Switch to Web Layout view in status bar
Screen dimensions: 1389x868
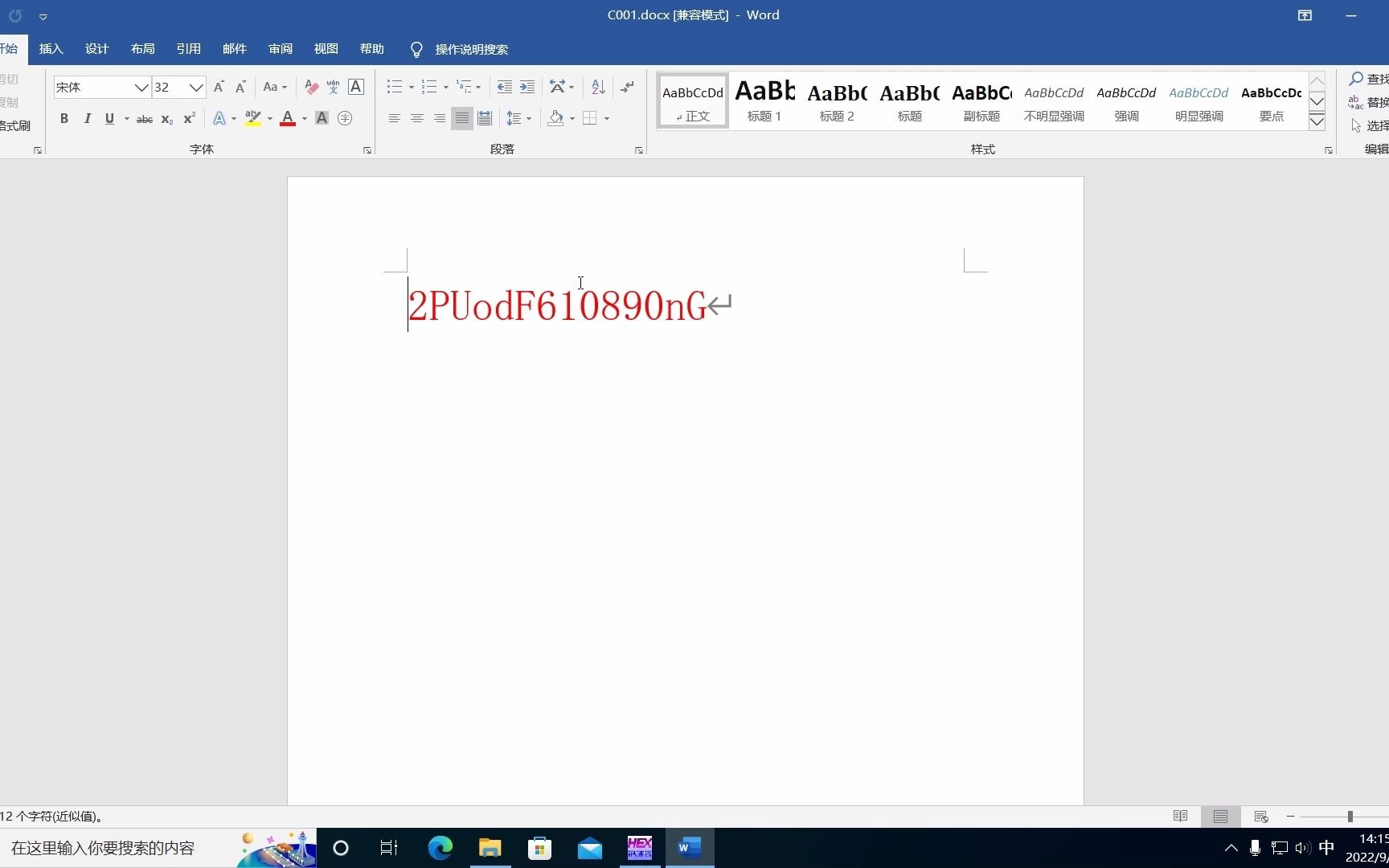click(1261, 817)
